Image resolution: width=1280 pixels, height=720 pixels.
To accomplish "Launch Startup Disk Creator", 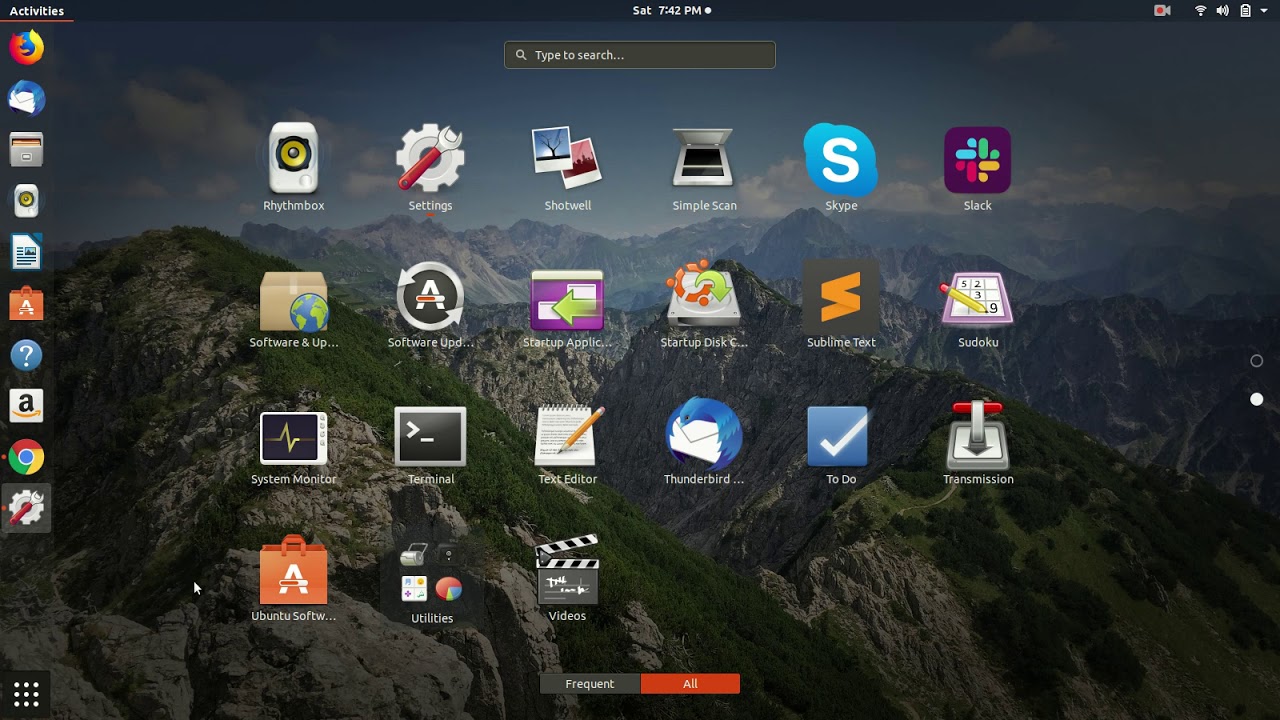I will (704, 304).
